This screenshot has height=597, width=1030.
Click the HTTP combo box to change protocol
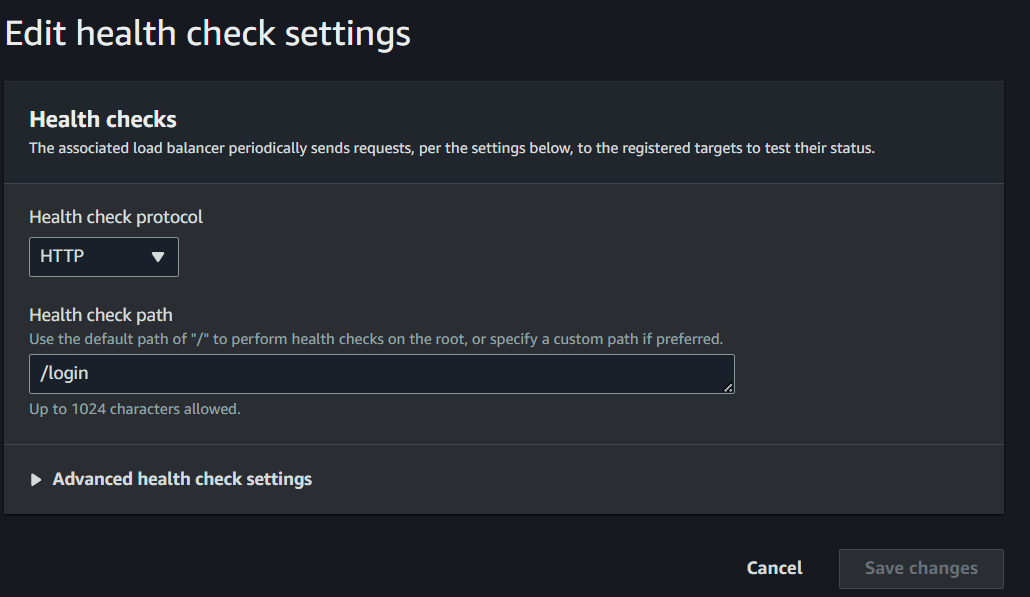(x=103, y=257)
